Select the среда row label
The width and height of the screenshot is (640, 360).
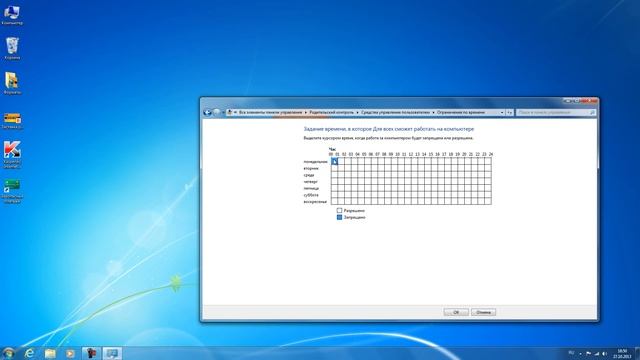pyautogui.click(x=309, y=175)
